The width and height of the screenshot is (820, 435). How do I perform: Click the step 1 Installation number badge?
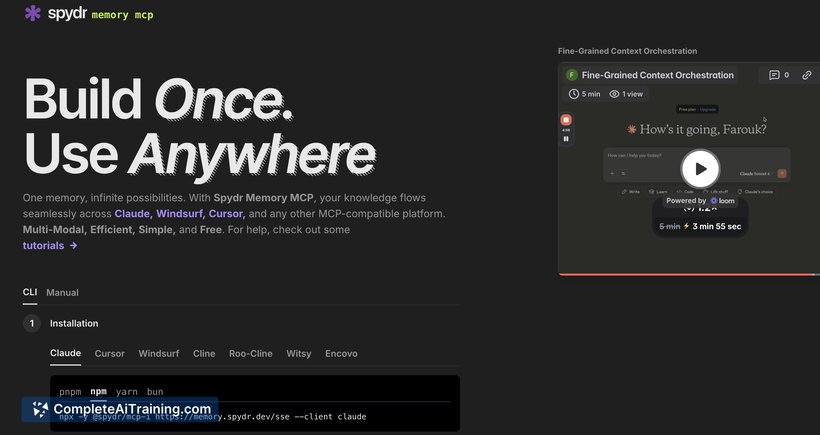tap(32, 323)
